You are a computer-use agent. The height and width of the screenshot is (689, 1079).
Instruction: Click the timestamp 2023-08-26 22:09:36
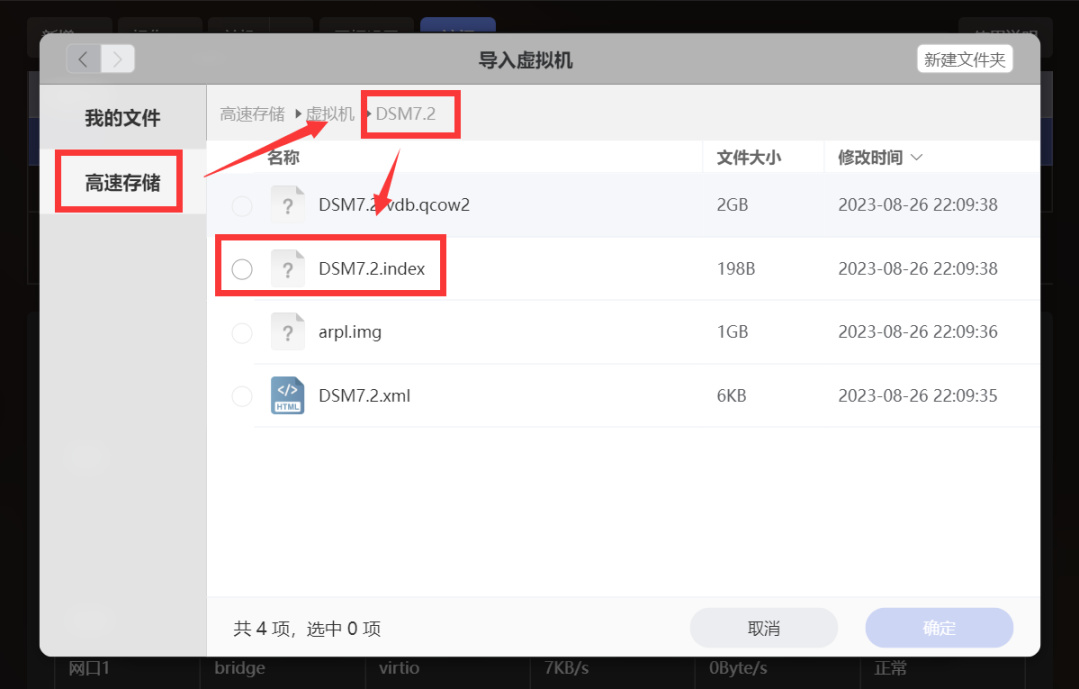917,332
